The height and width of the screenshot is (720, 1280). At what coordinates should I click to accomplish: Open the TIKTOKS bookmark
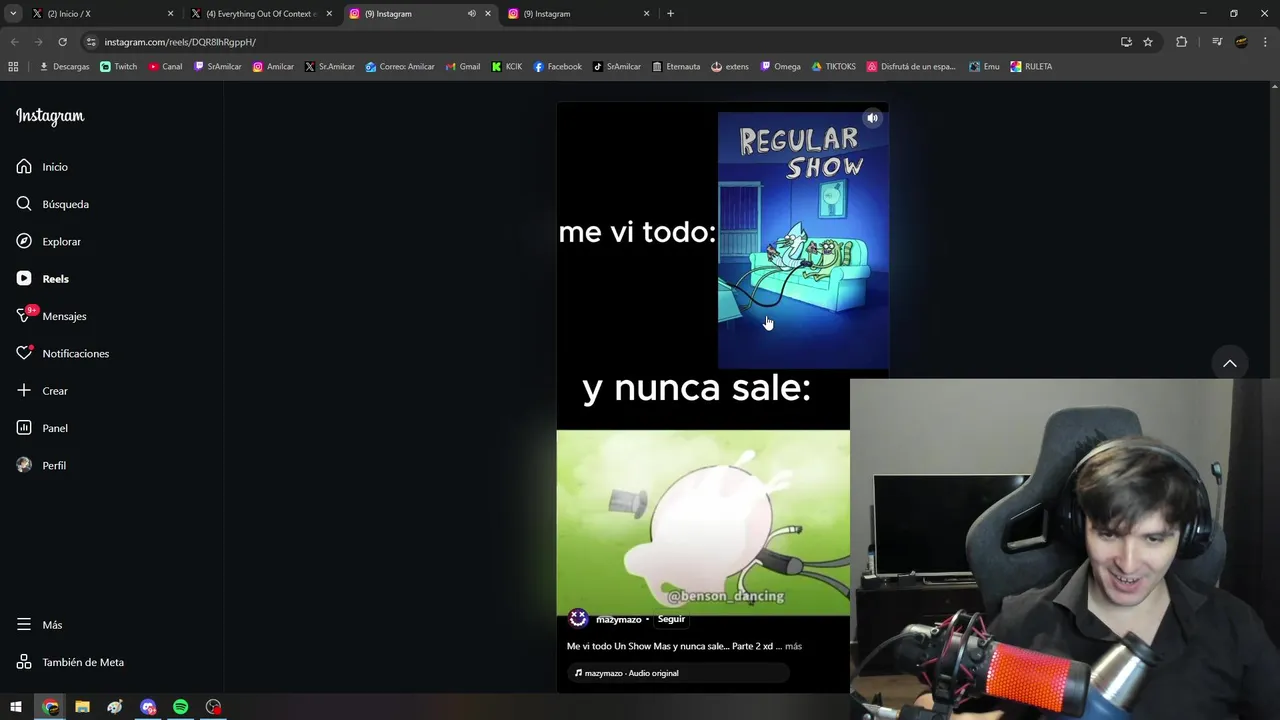(x=833, y=67)
